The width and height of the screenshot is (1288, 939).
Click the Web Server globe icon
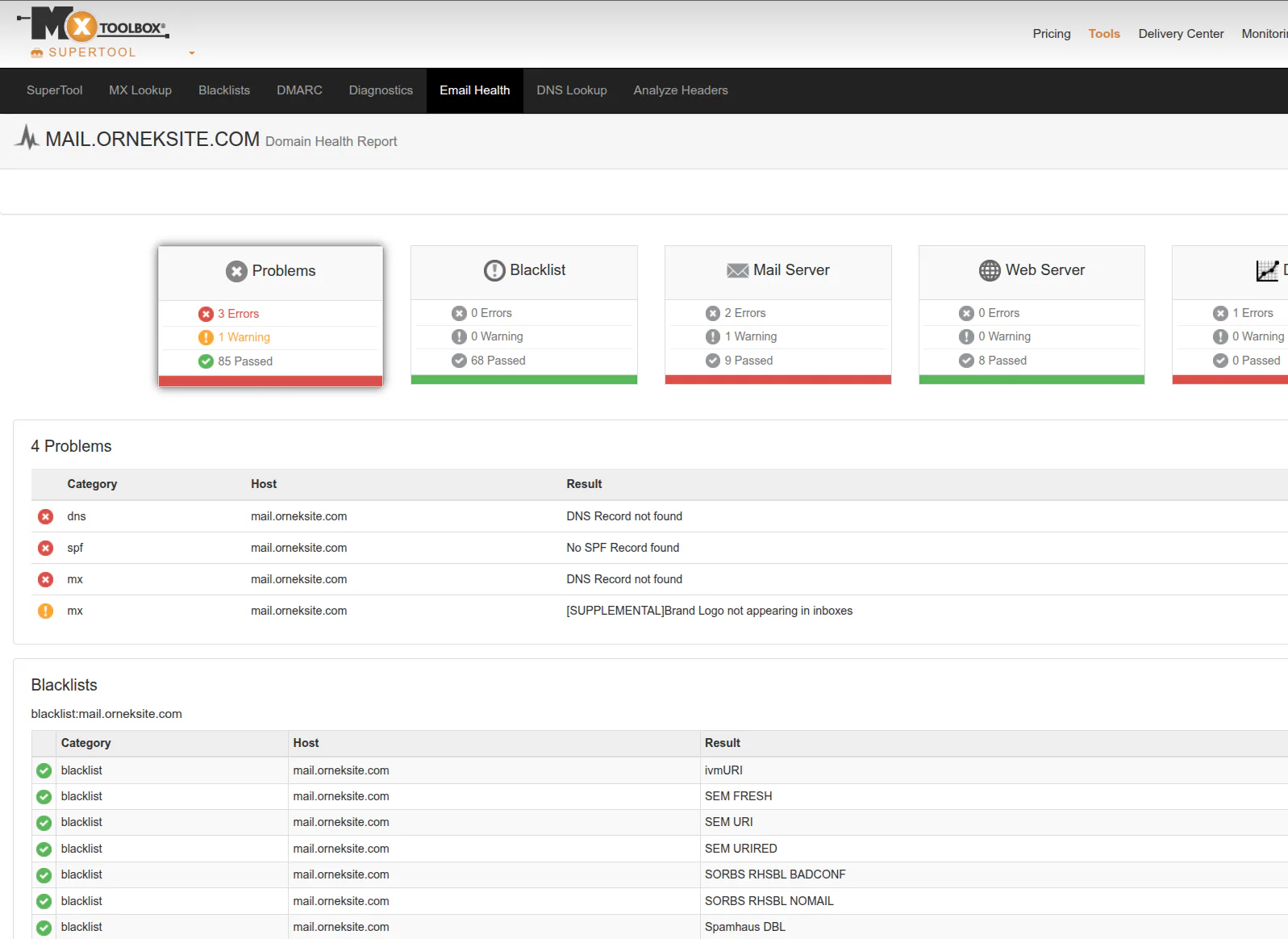click(x=990, y=270)
